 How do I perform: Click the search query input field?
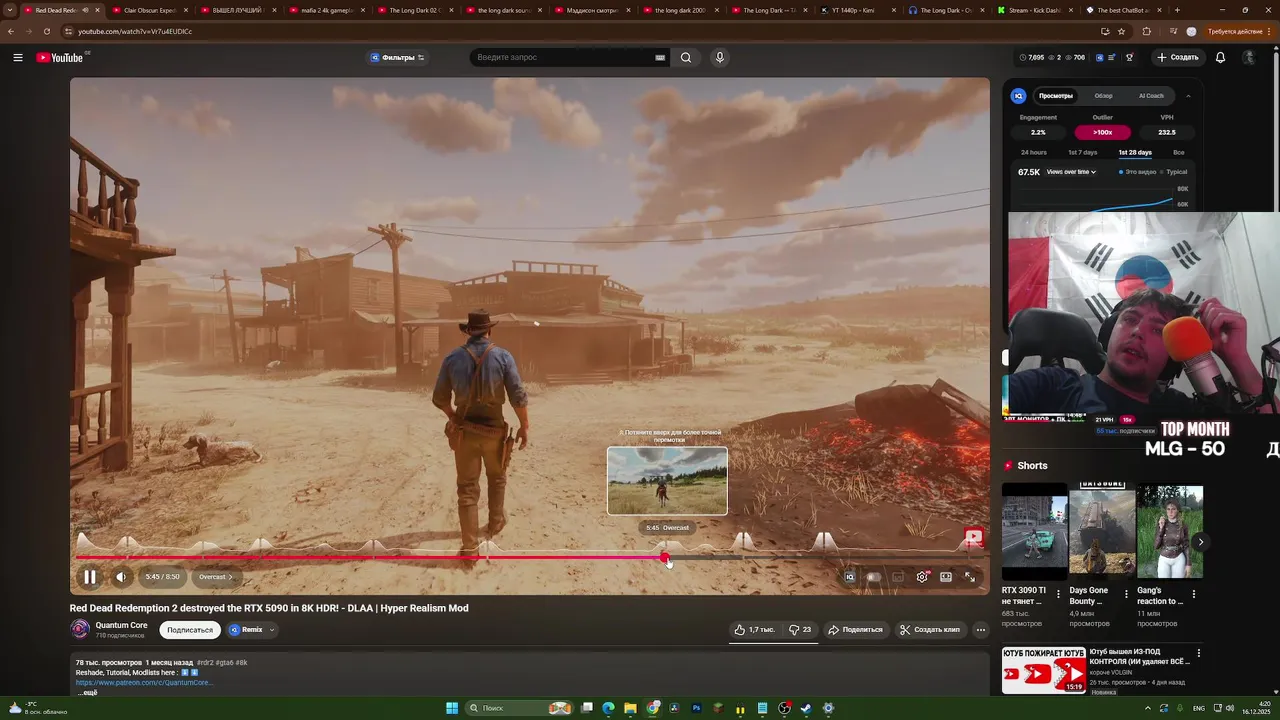(x=564, y=57)
